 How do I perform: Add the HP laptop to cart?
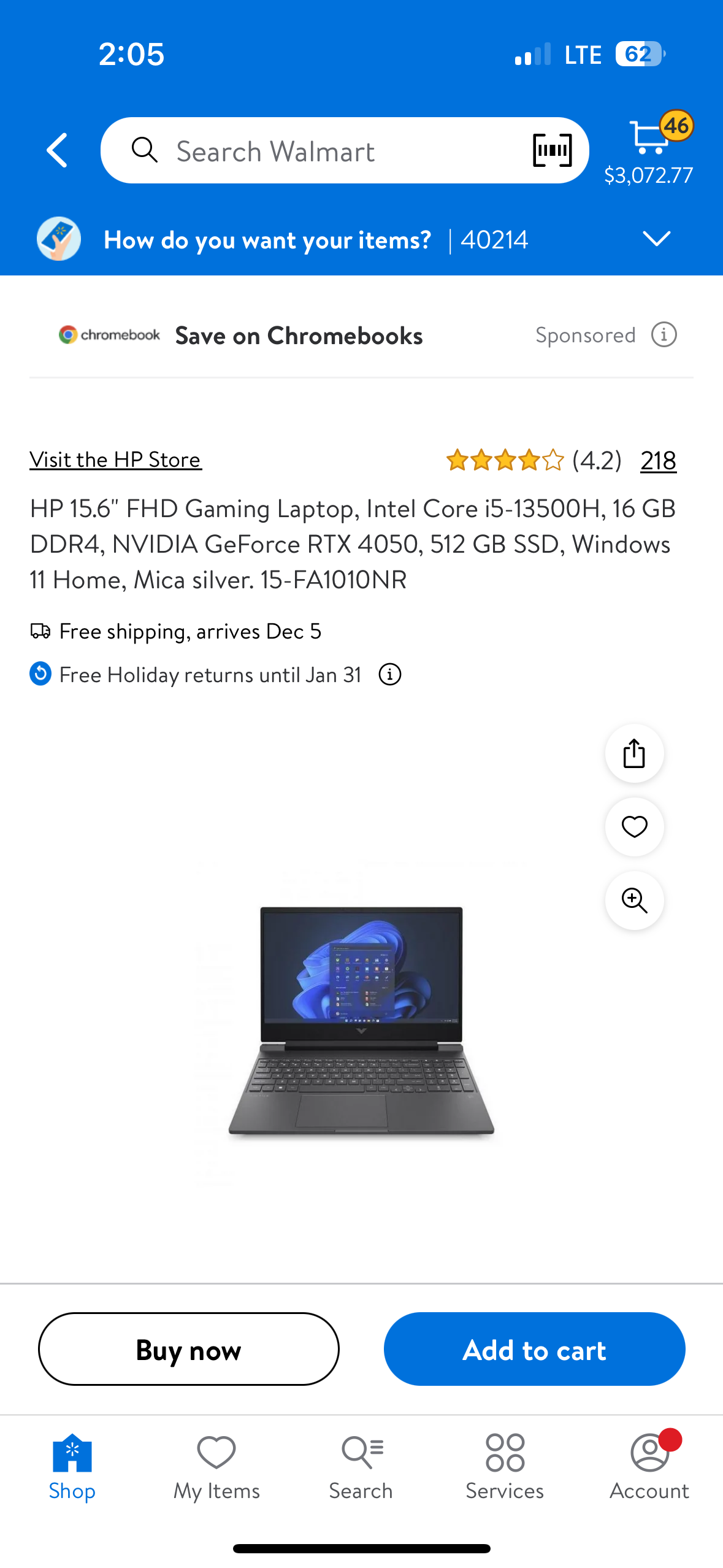(x=534, y=1349)
